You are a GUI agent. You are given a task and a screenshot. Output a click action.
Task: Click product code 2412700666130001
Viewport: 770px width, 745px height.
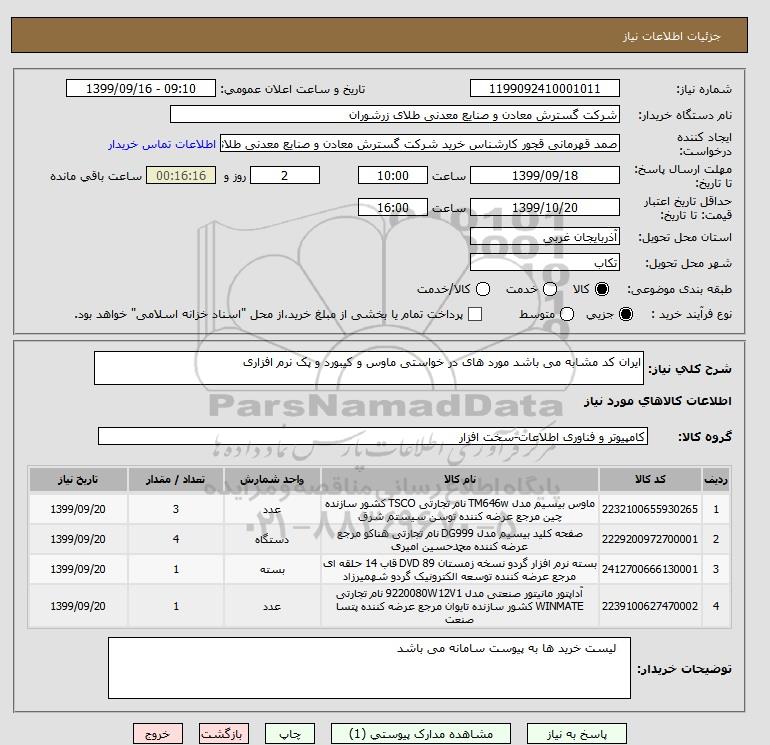[650, 569]
